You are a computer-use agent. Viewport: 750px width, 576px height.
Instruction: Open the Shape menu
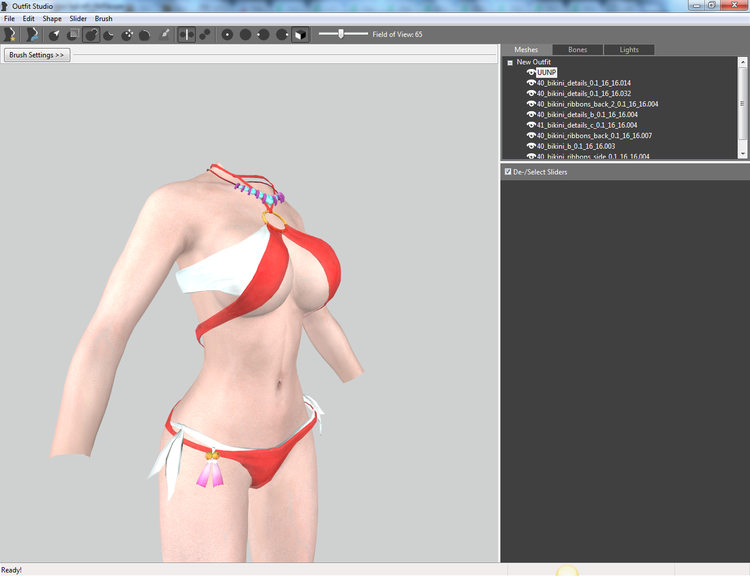tap(52, 19)
